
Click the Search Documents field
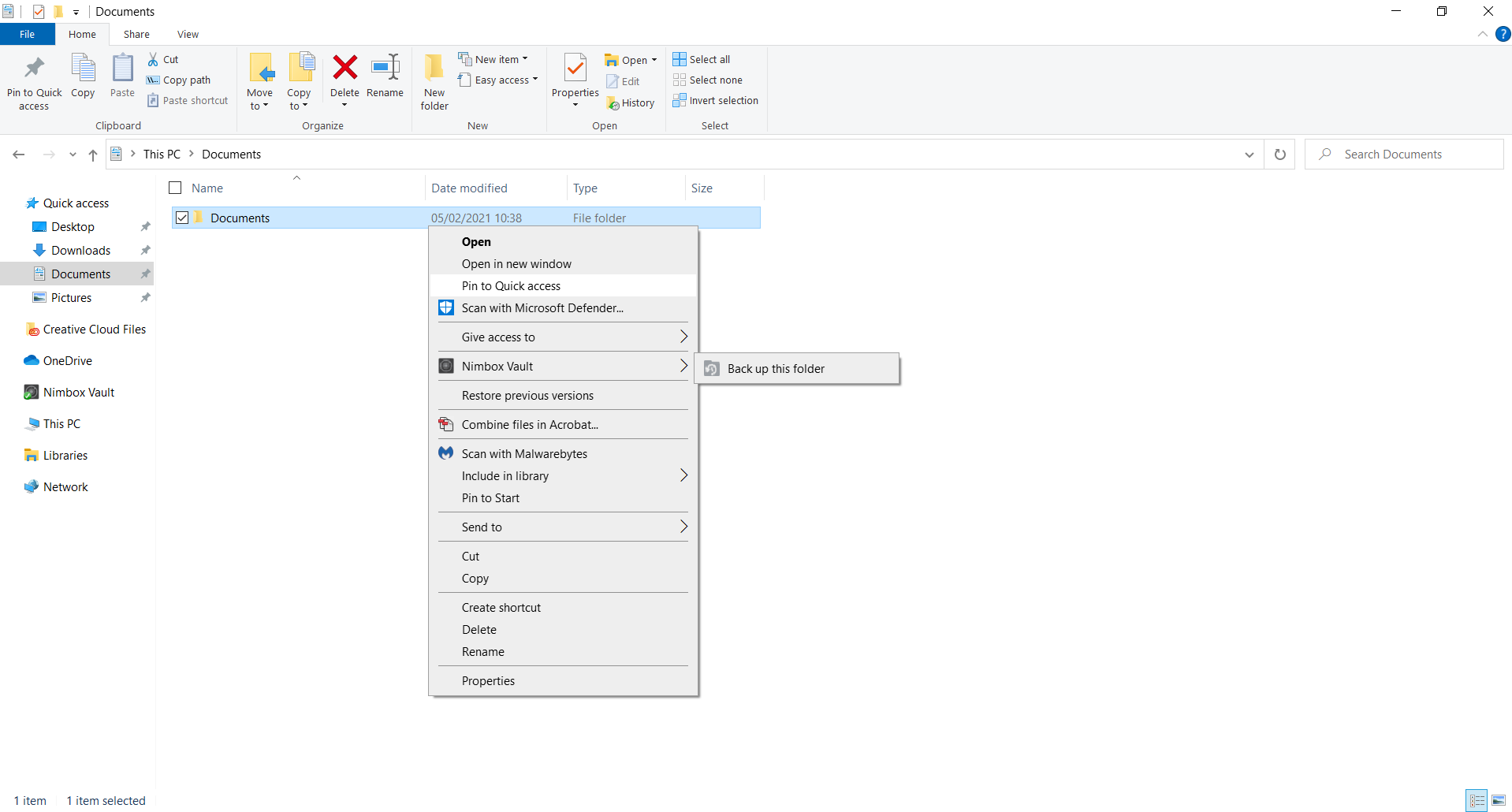1404,155
